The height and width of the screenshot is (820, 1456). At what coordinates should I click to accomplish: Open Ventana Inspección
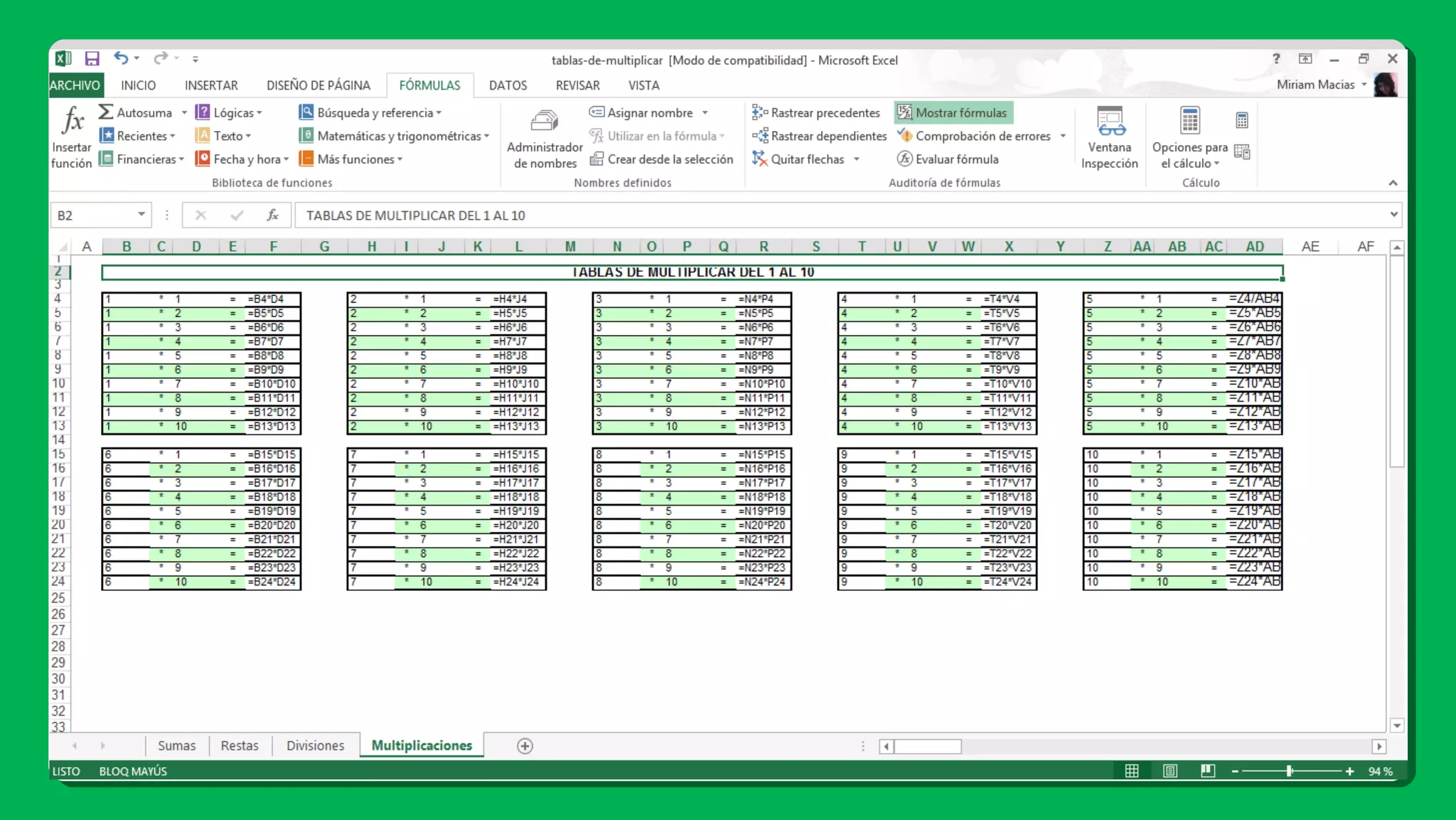[1109, 139]
